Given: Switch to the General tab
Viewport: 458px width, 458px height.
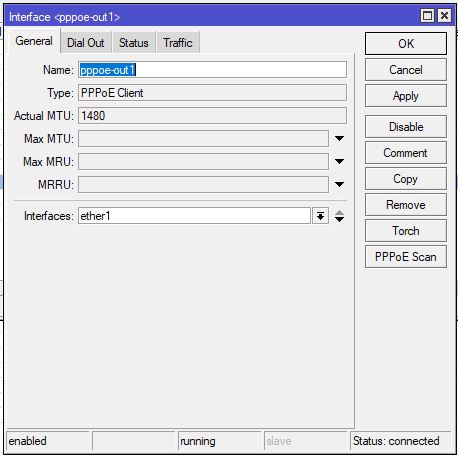Looking at the screenshot, I should point(34,41).
